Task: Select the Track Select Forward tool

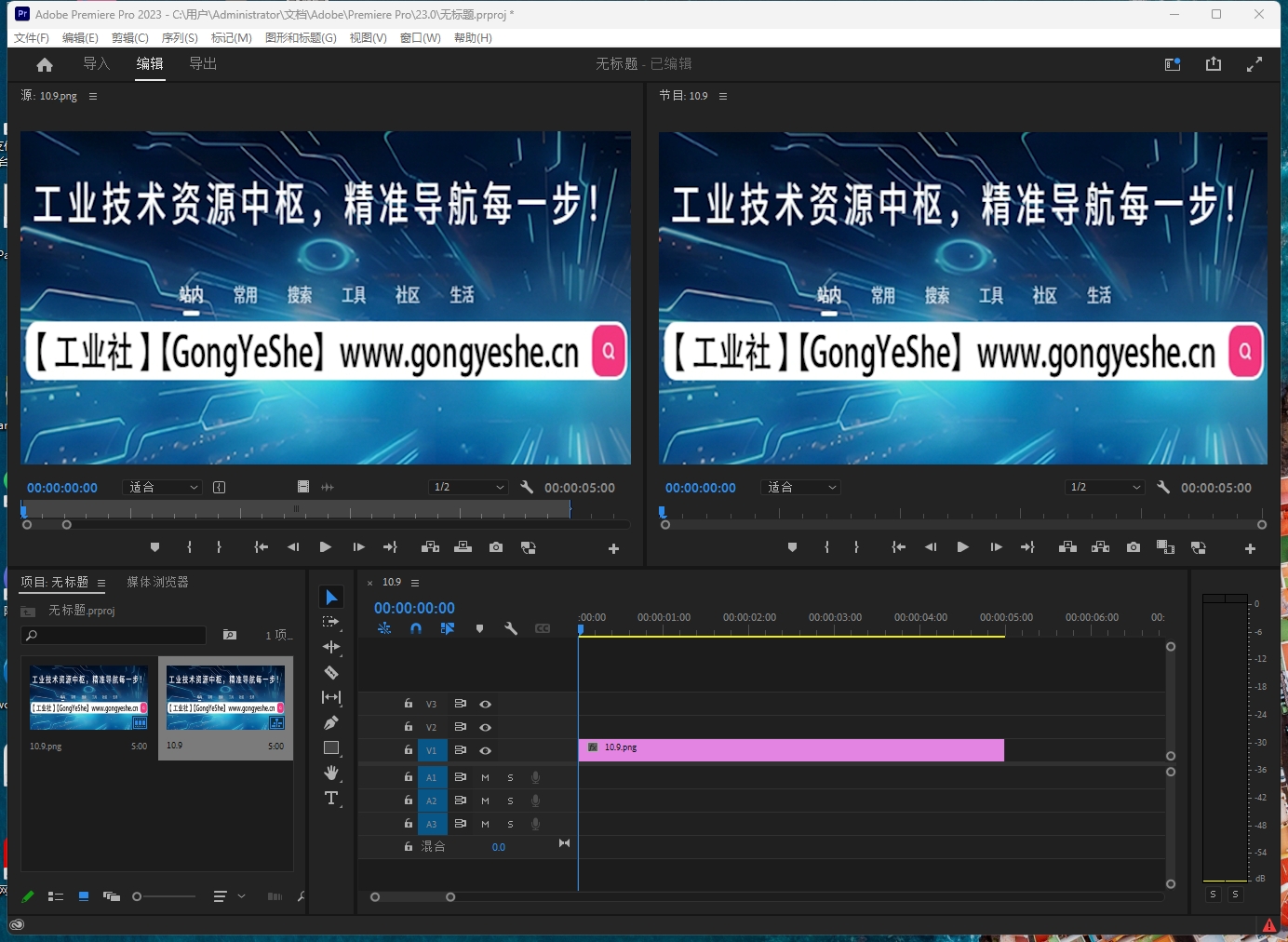Action: pos(331,622)
